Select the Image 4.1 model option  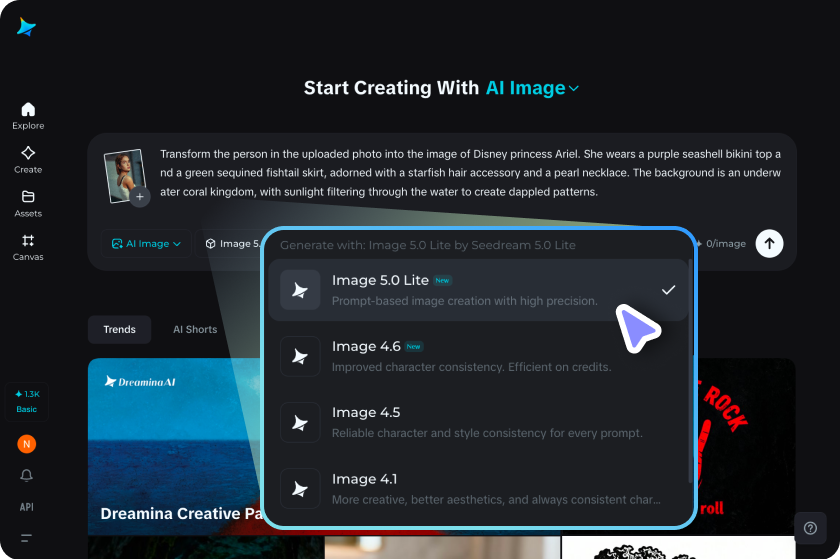(478, 489)
